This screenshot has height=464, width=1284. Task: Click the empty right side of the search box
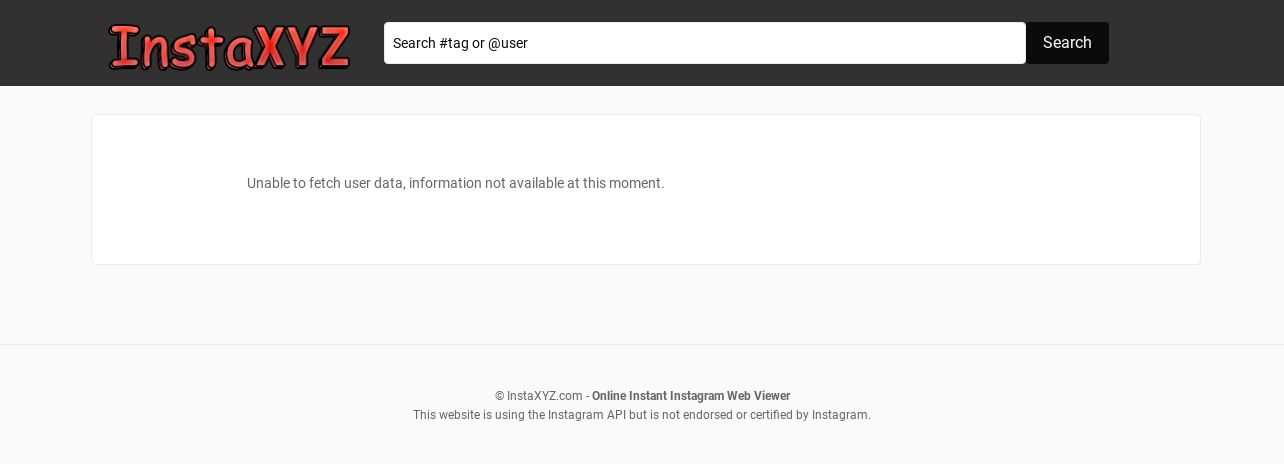click(850, 43)
